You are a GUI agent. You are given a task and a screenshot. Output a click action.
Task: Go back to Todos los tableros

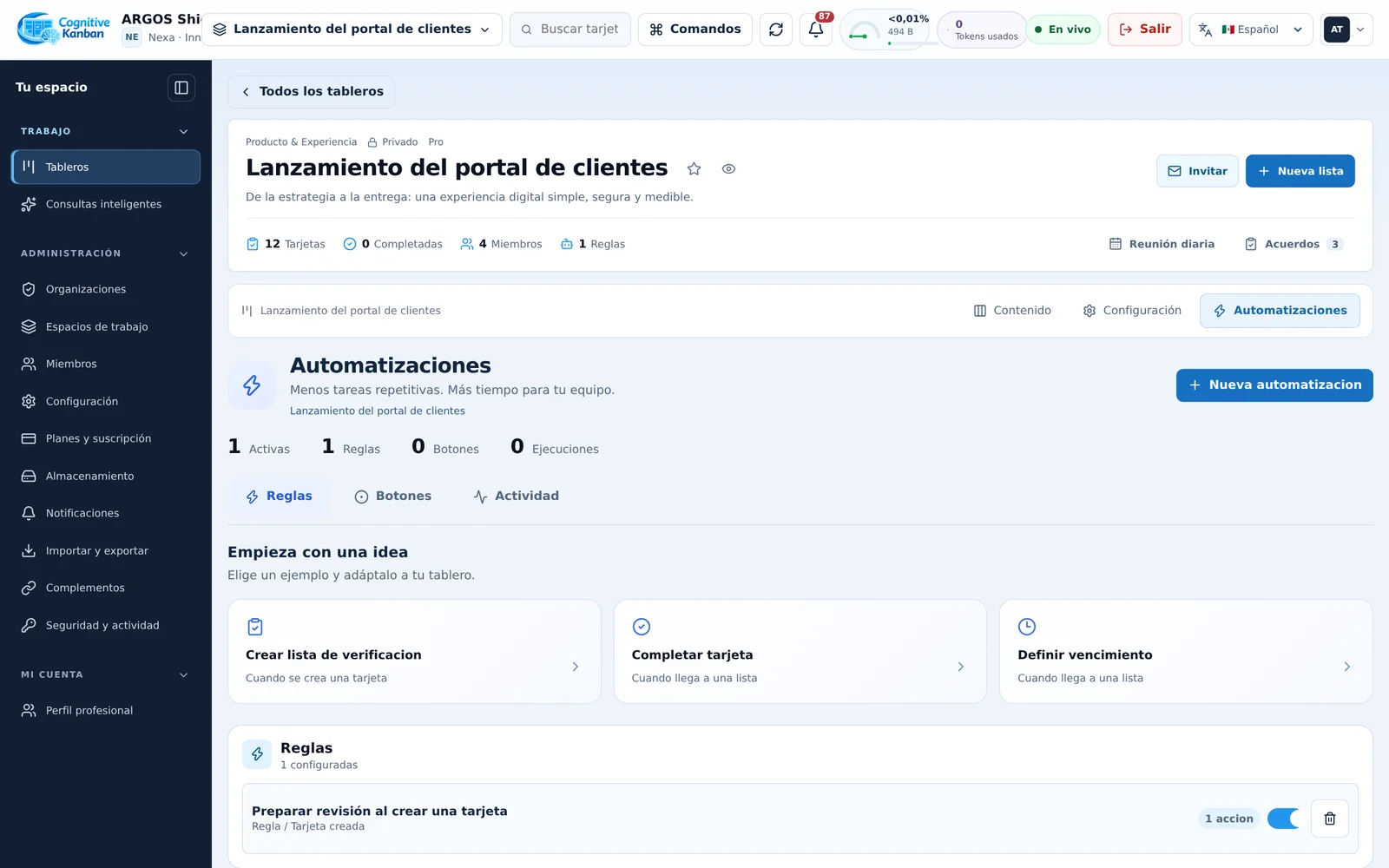pyautogui.click(x=311, y=92)
